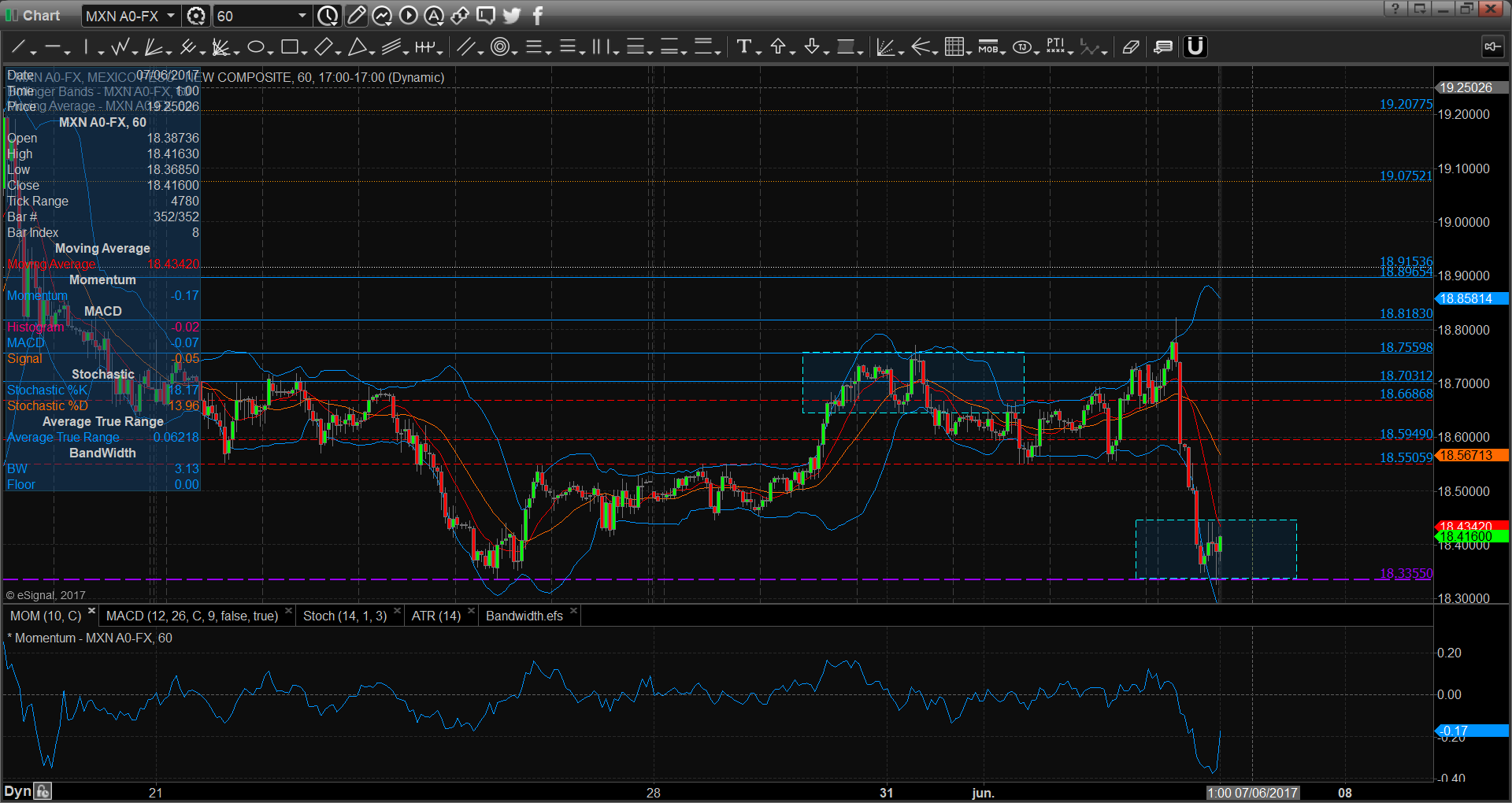Open the chart settings gear icon
This screenshot has width=1512, height=803.
click(x=196, y=16)
